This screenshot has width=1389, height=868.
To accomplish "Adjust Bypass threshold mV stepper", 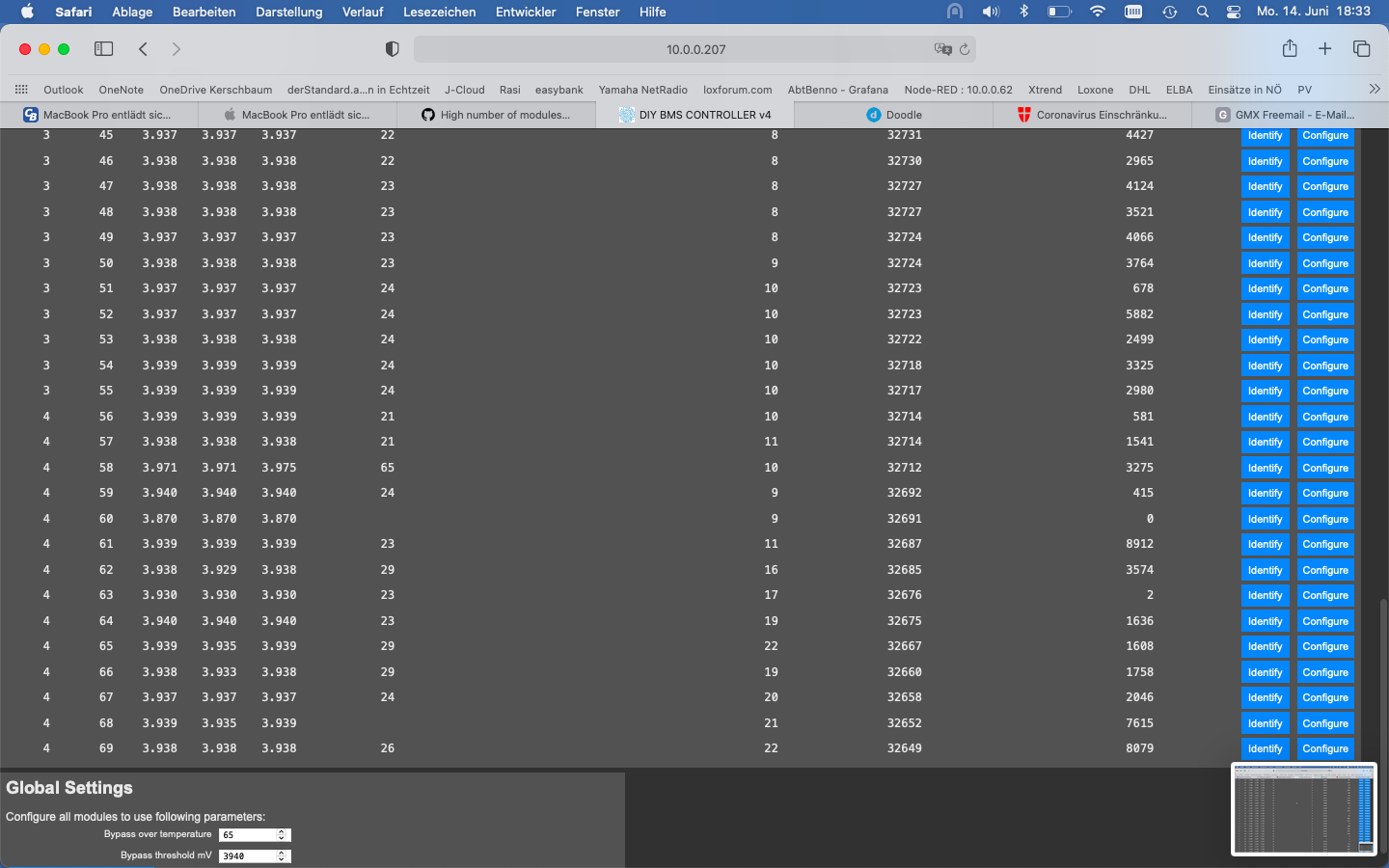I will [282, 856].
